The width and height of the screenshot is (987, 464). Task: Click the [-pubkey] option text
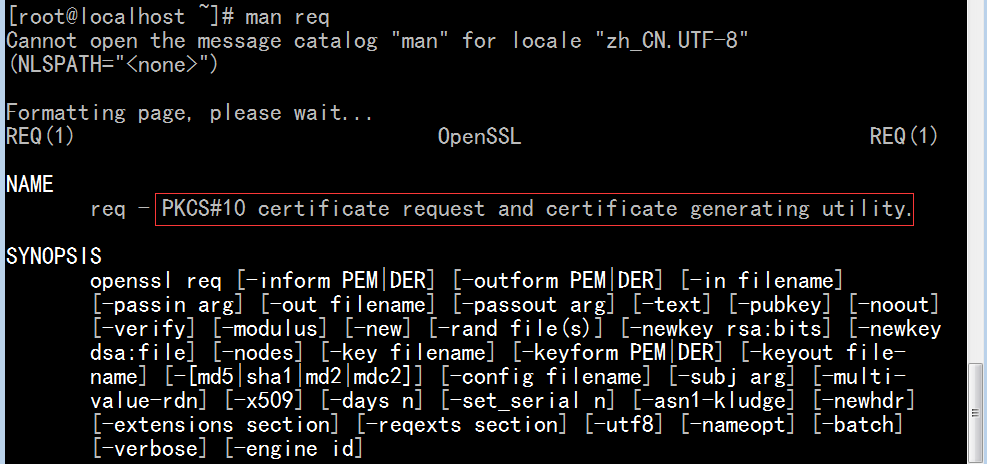(x=780, y=305)
